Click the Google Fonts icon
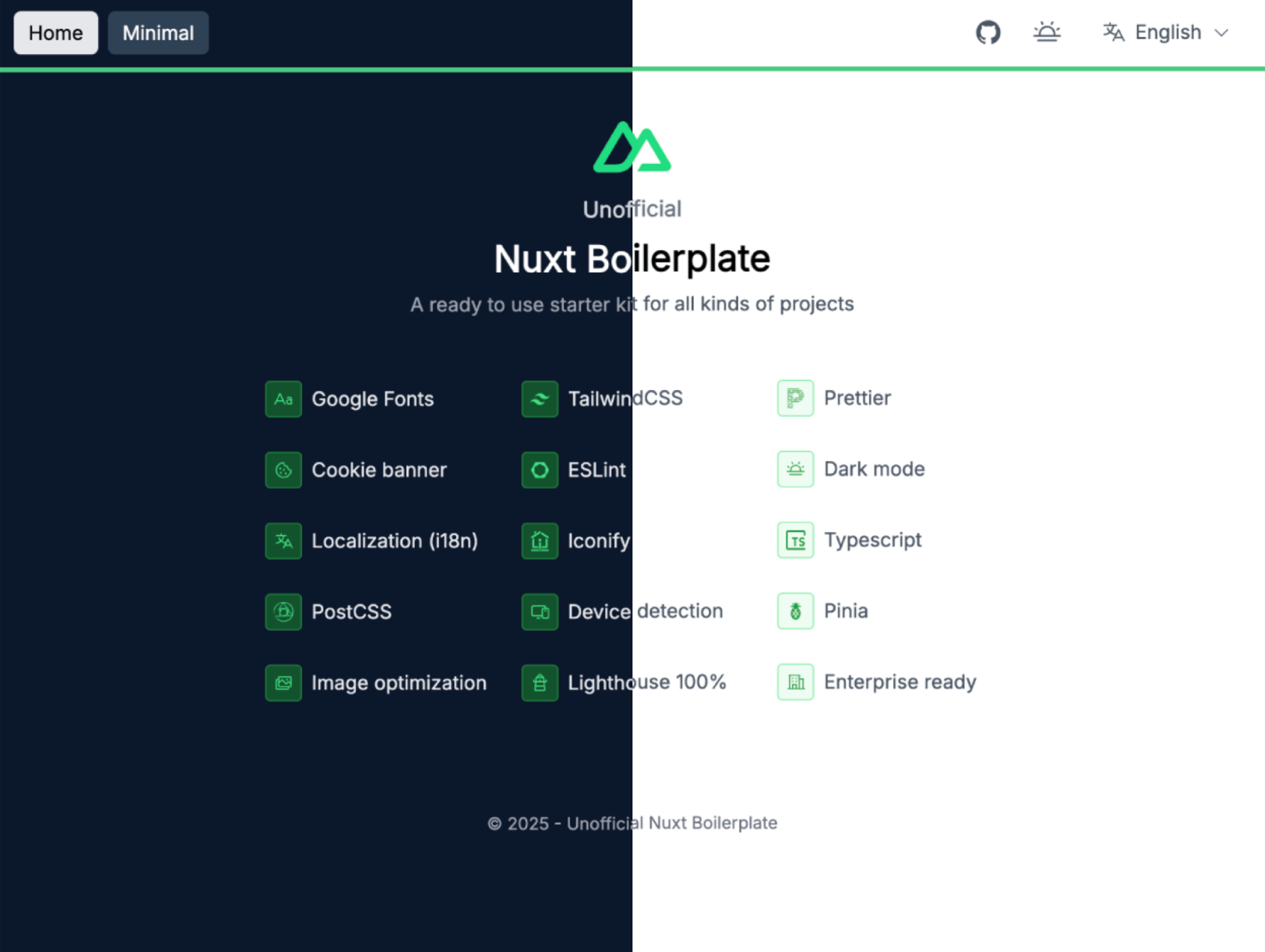Image resolution: width=1265 pixels, height=952 pixels. pos(283,399)
